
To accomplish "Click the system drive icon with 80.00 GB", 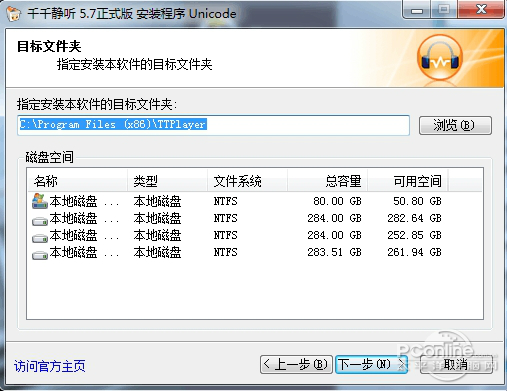I will click(40, 201).
